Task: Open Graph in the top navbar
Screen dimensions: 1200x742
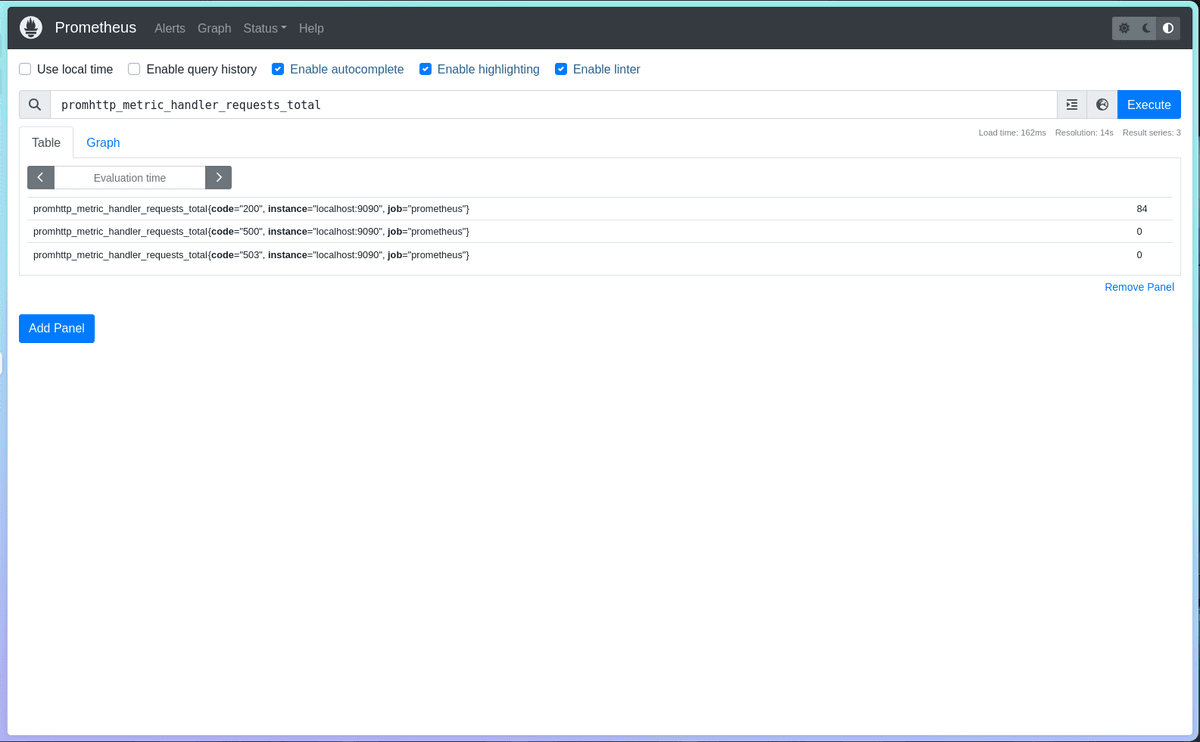Action: pos(214,28)
